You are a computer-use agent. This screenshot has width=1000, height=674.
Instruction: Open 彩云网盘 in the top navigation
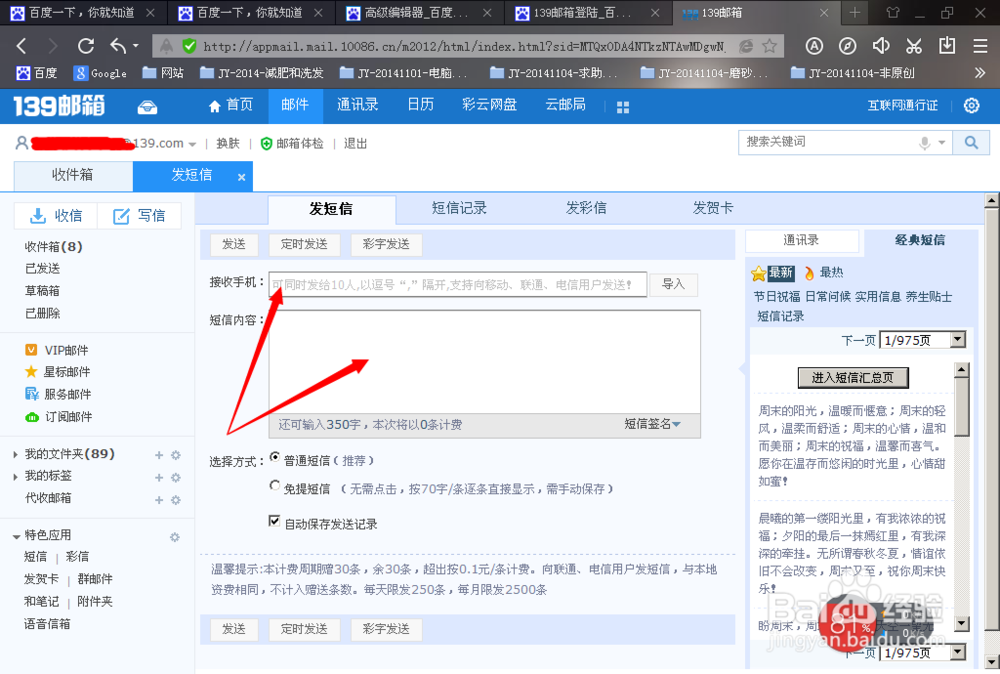point(489,105)
